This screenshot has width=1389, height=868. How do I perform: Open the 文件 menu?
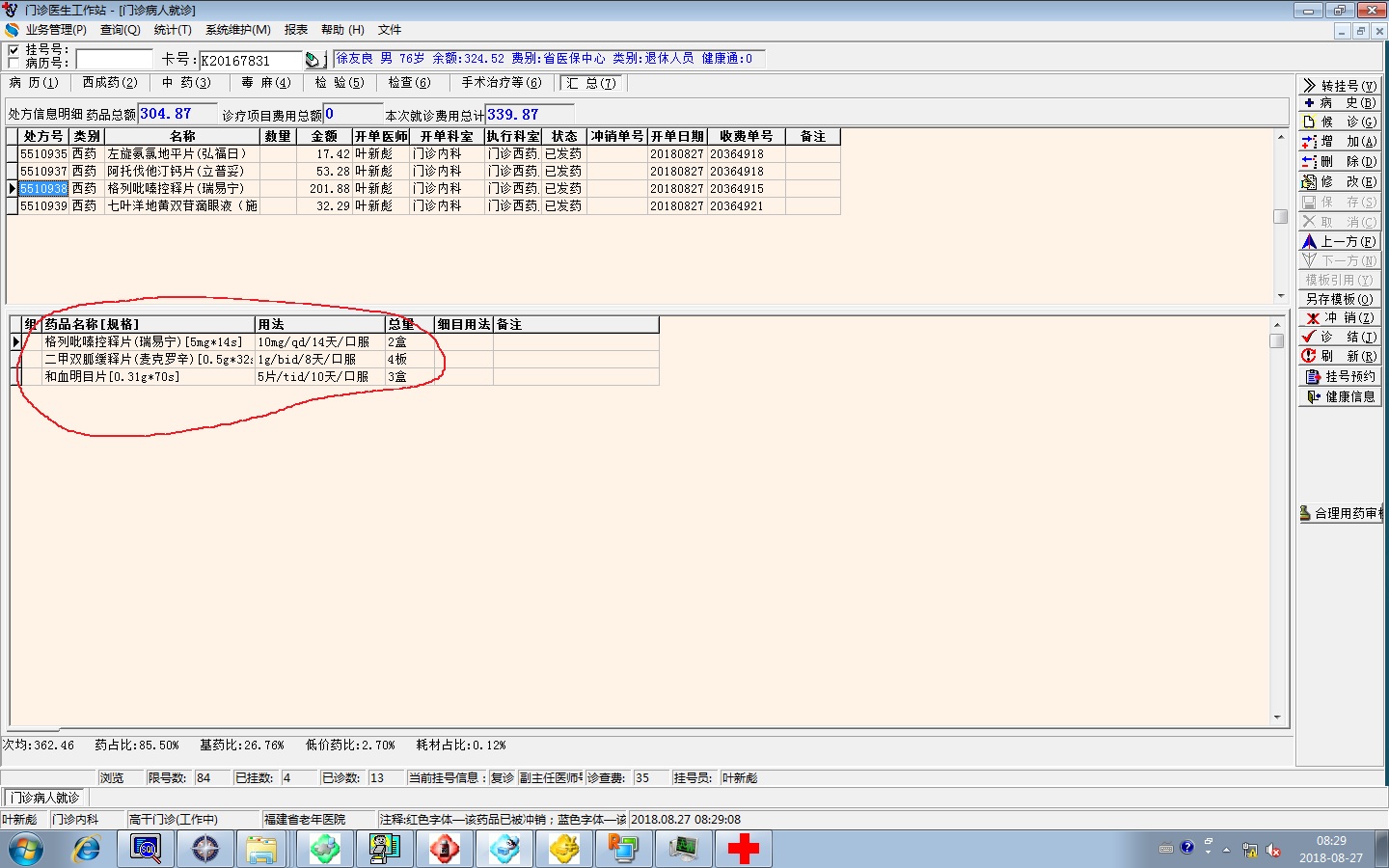tap(390, 30)
